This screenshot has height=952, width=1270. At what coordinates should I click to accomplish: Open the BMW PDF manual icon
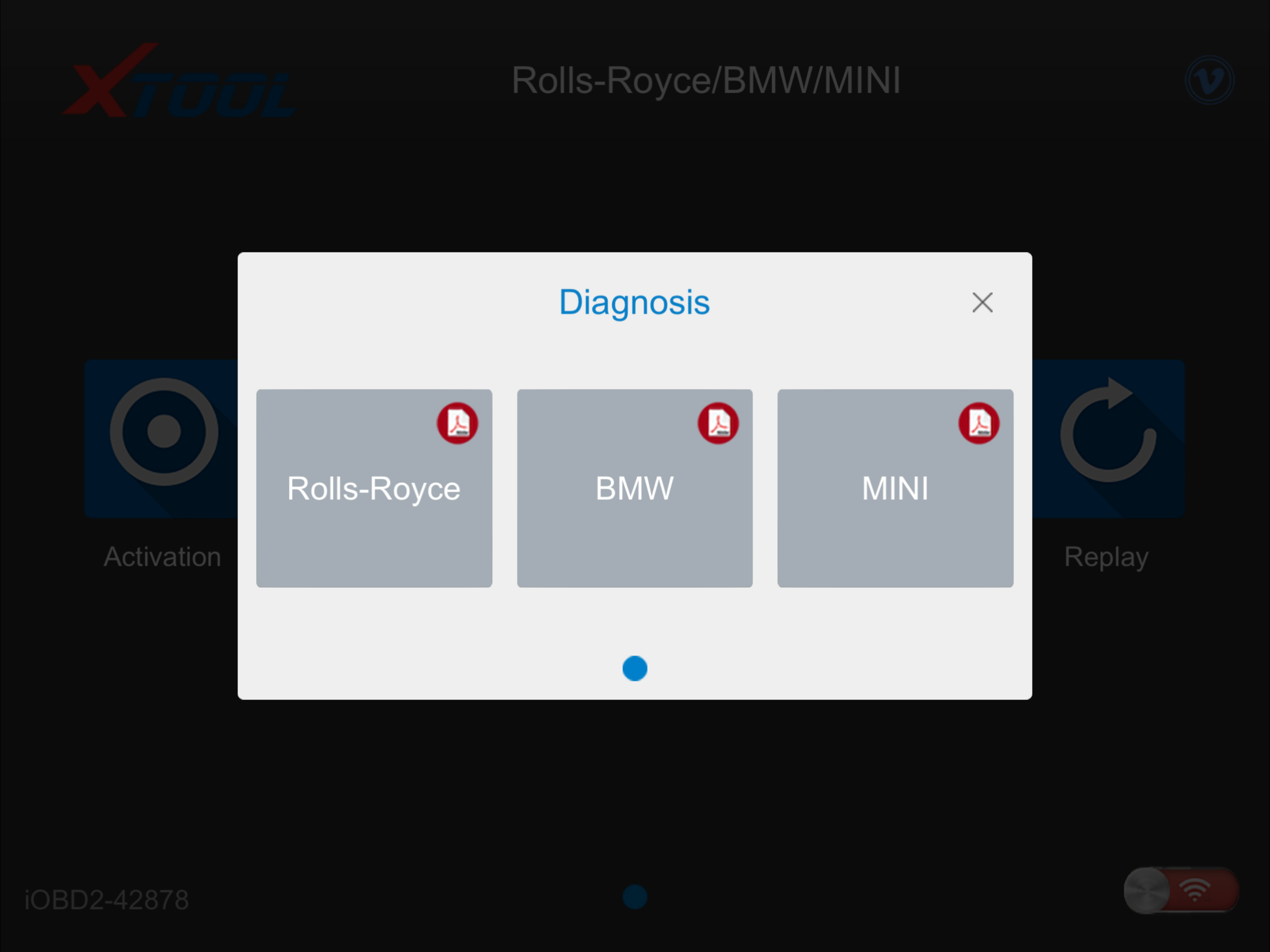[x=718, y=423]
